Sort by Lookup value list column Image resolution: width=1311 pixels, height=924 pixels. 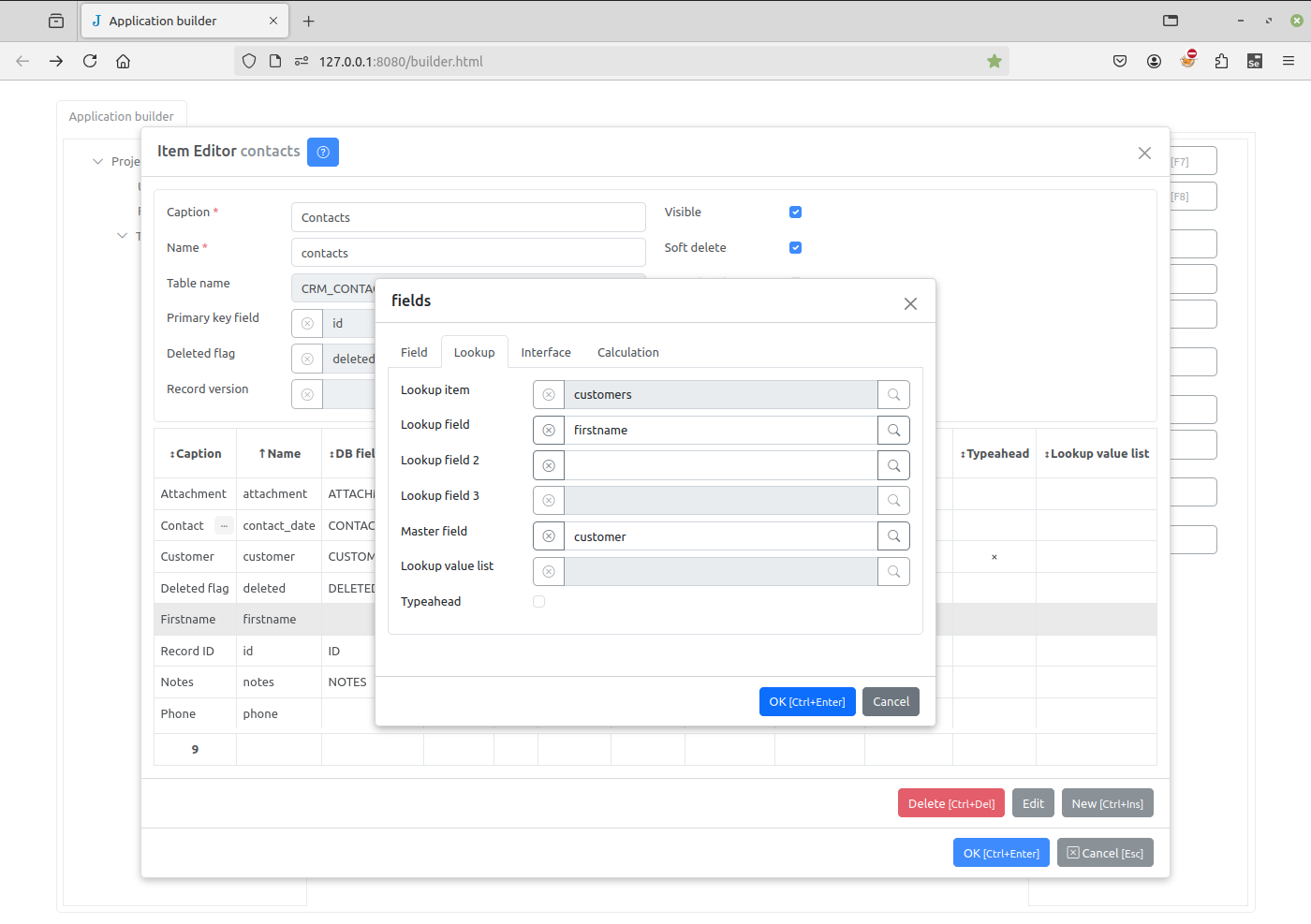point(1097,454)
